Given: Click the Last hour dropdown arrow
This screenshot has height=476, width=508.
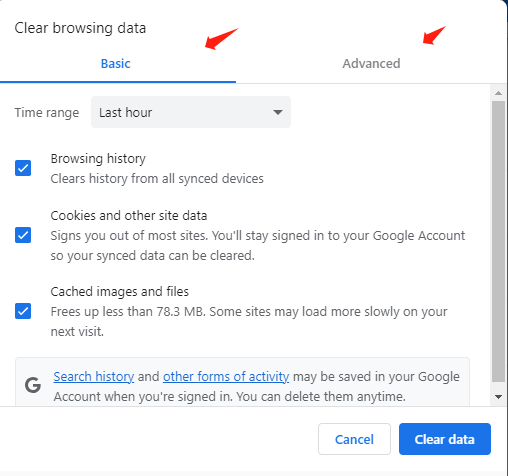Looking at the screenshot, I should point(278,112).
